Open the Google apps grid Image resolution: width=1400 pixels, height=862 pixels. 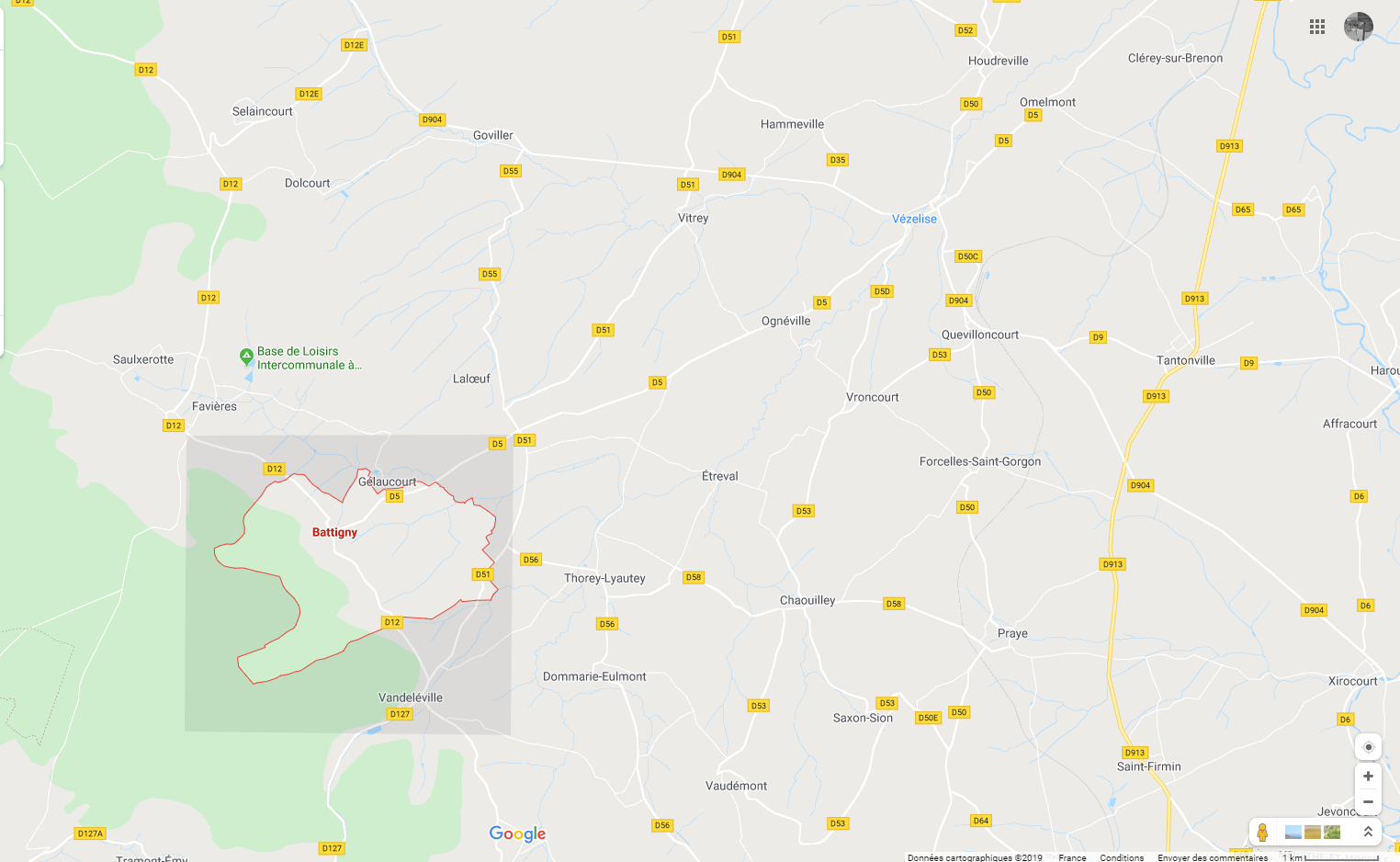pos(1317,27)
